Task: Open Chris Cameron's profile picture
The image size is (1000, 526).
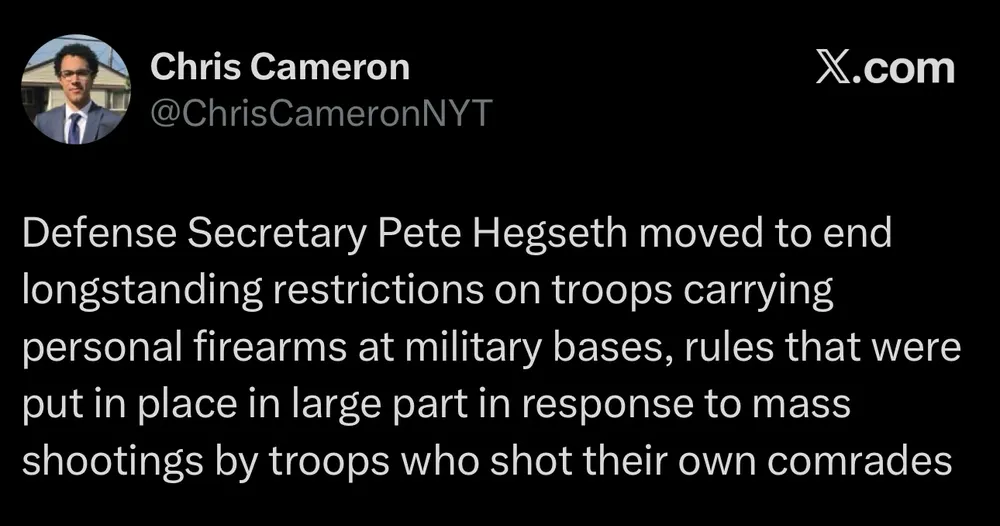Action: 76,90
